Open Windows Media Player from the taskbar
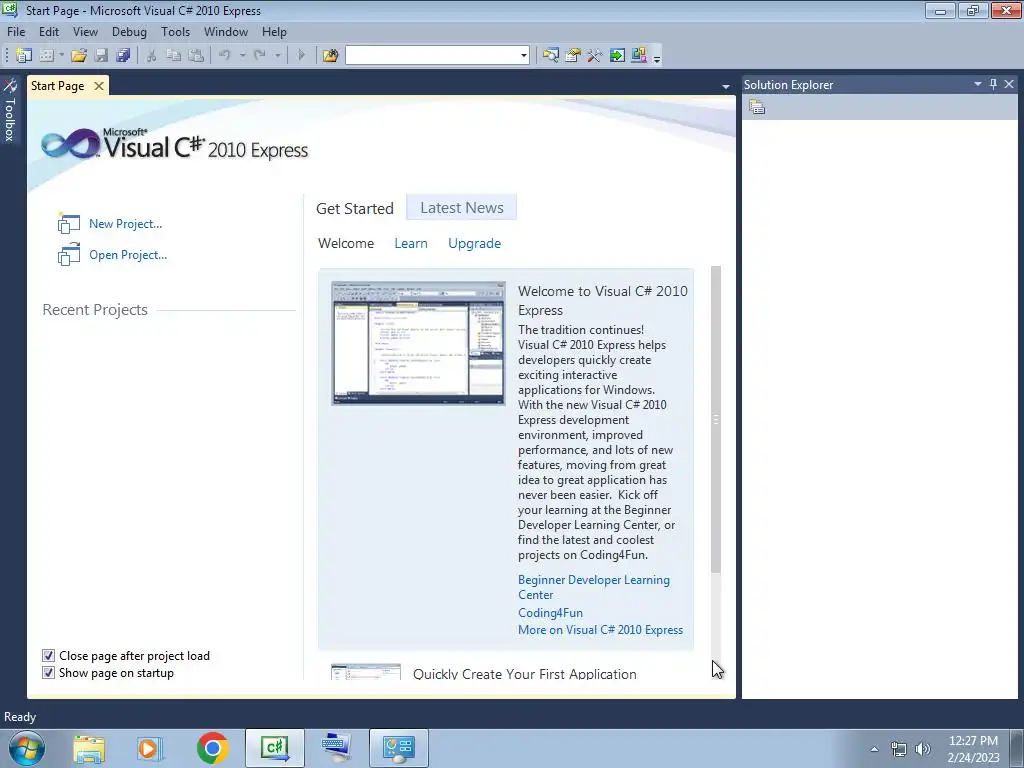Screen dimensions: 1024x768 [x=149, y=748]
